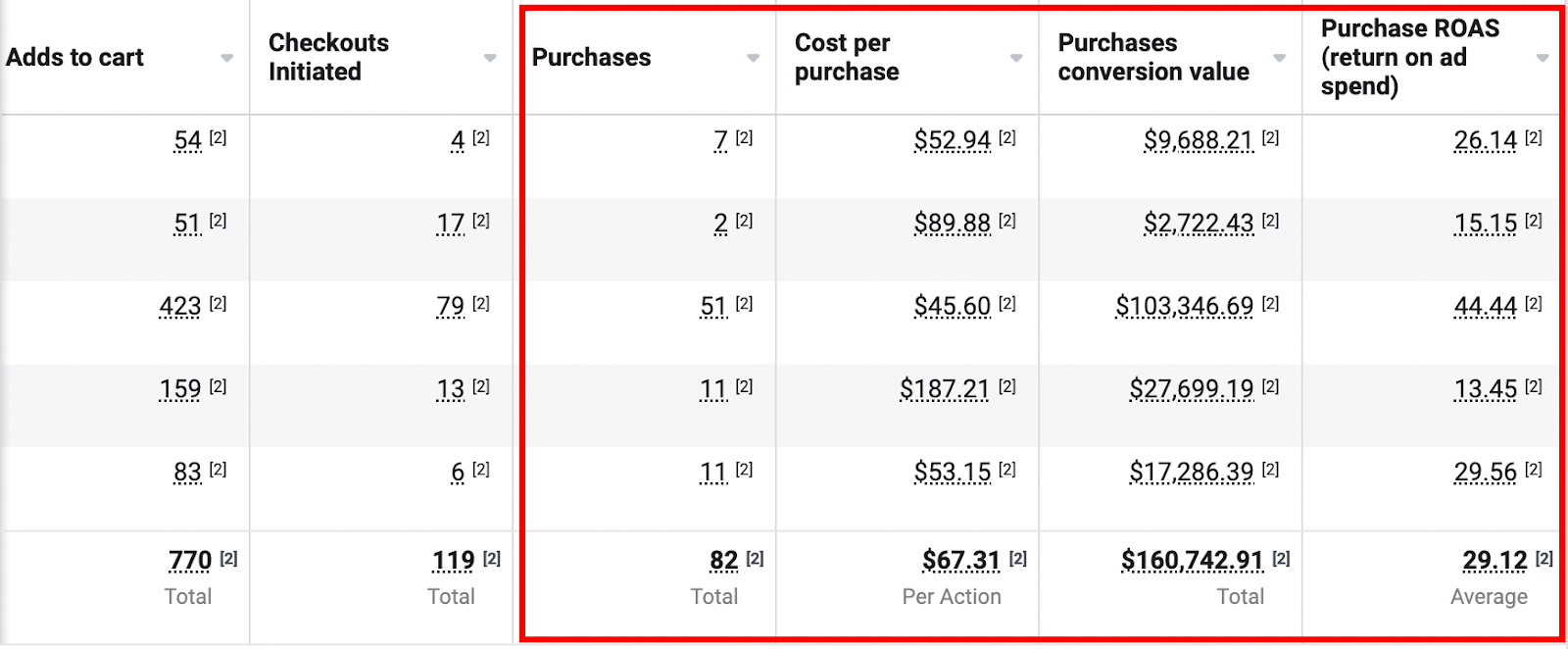Select the 770 total adds to cart
This screenshot has height=649, width=1568.
tap(190, 561)
